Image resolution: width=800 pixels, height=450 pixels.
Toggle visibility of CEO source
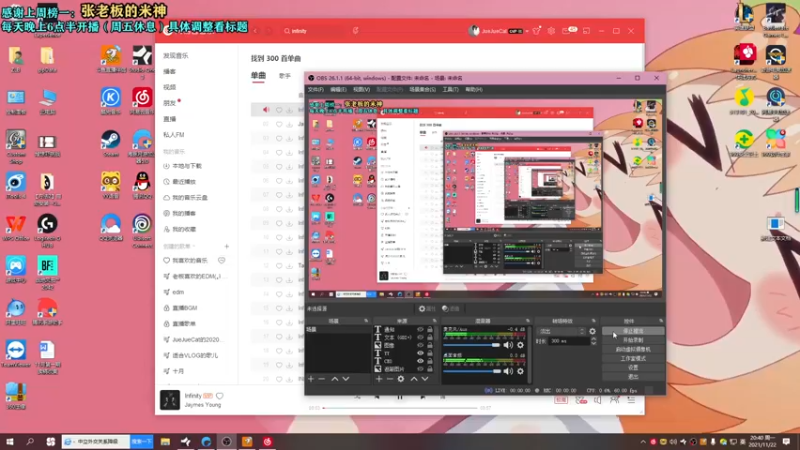(x=420, y=361)
